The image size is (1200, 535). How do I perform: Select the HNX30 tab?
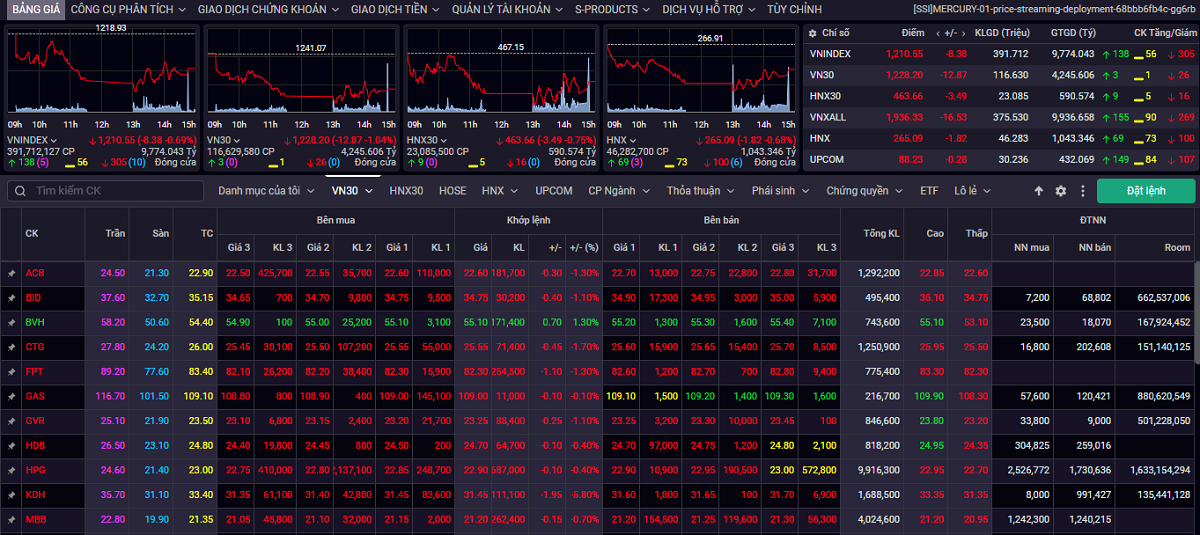[406, 191]
